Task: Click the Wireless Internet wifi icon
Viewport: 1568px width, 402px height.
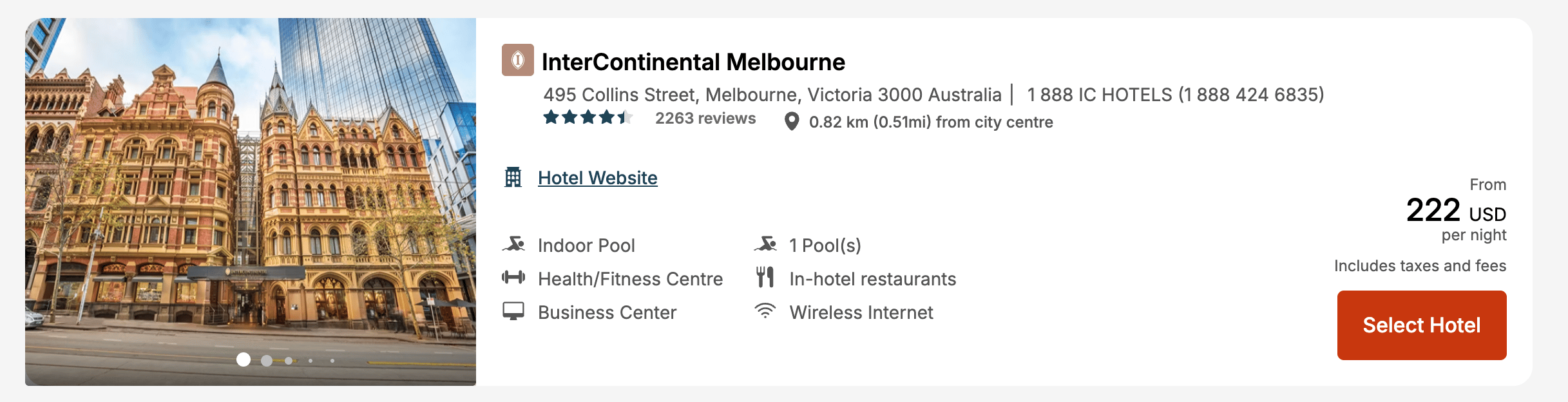Action: tap(765, 311)
